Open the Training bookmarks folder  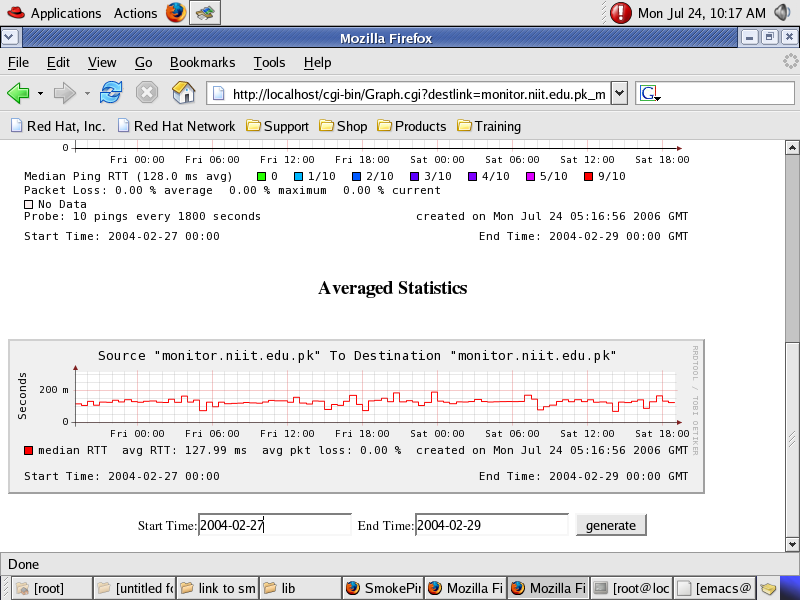pos(489,126)
